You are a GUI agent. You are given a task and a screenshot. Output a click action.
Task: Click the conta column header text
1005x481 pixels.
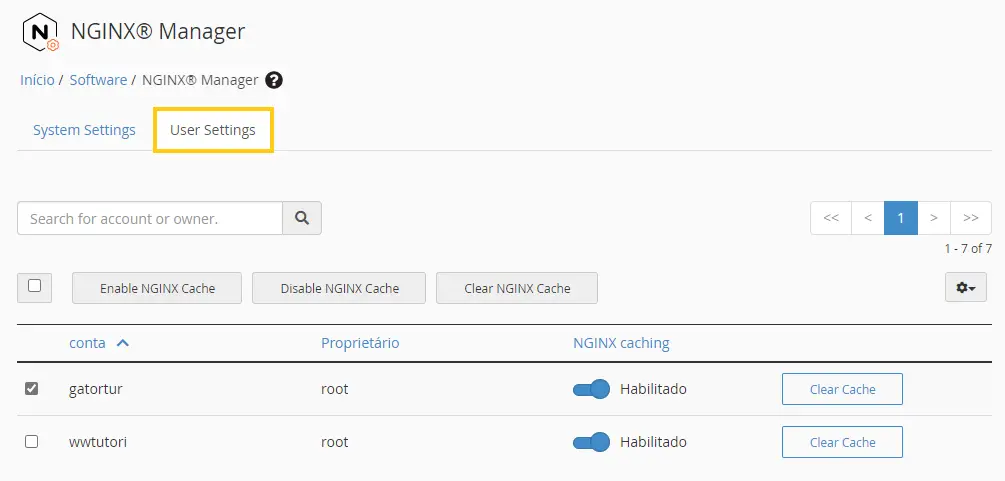(x=87, y=343)
